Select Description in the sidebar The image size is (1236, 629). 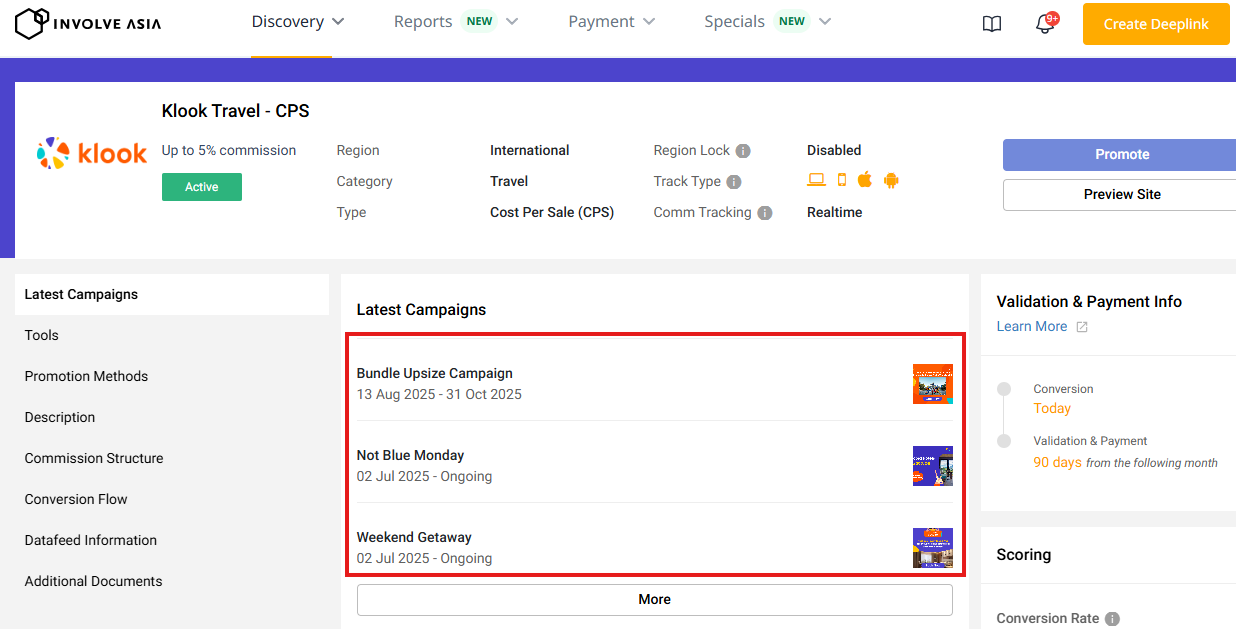tap(172, 418)
